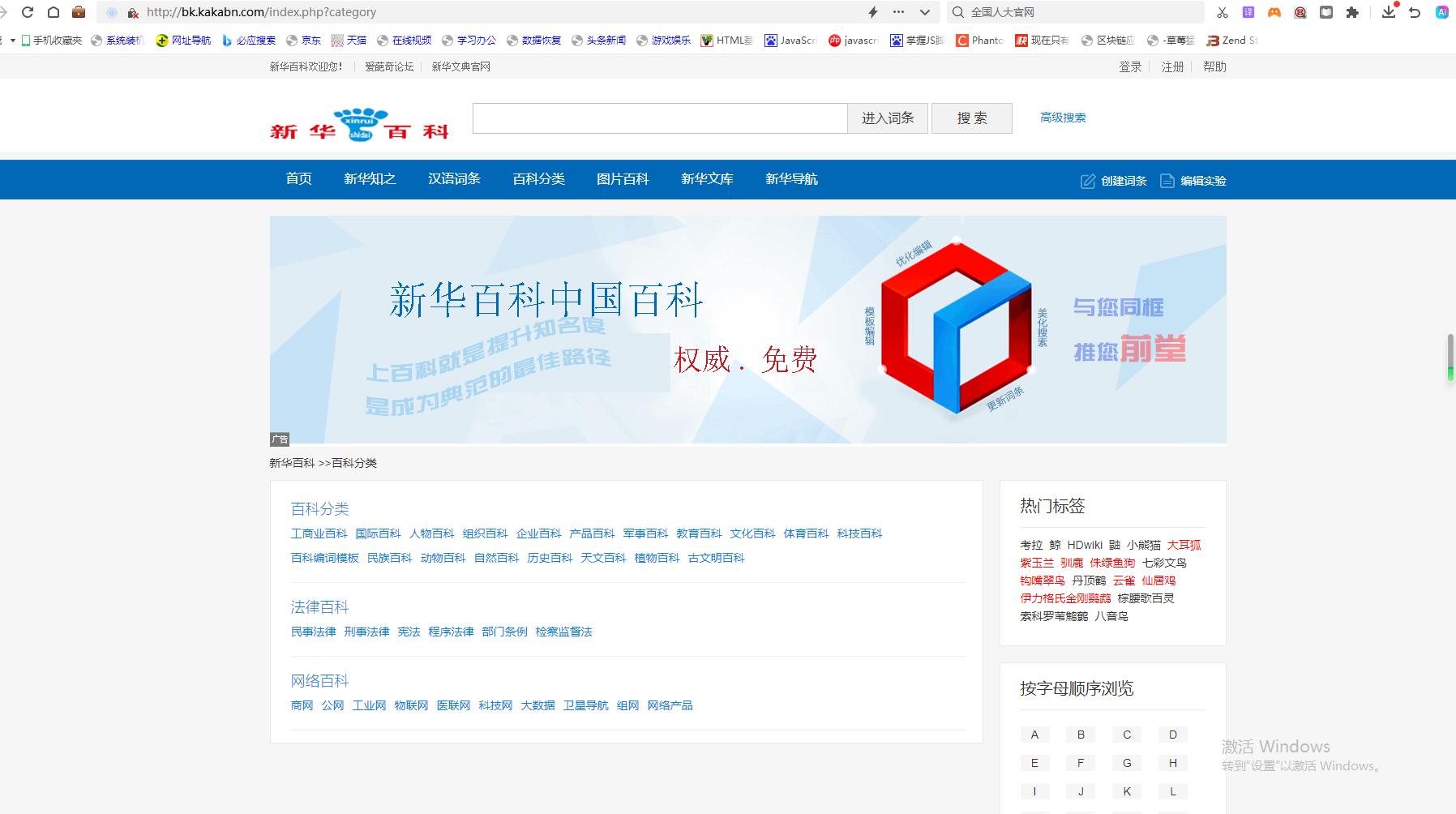Open the 爱葩奇论坛 link

[x=389, y=66]
